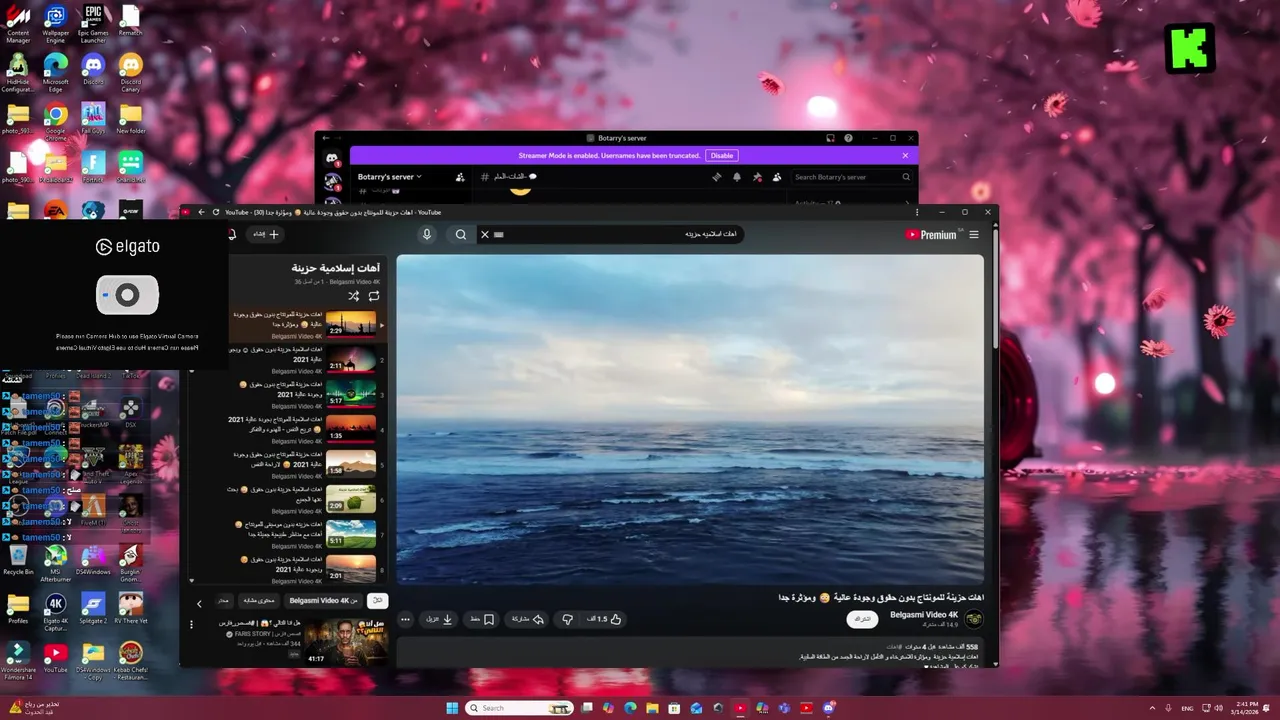The image size is (1280, 720).
Task: Toggle Discord member list icon
Action: [777, 177]
